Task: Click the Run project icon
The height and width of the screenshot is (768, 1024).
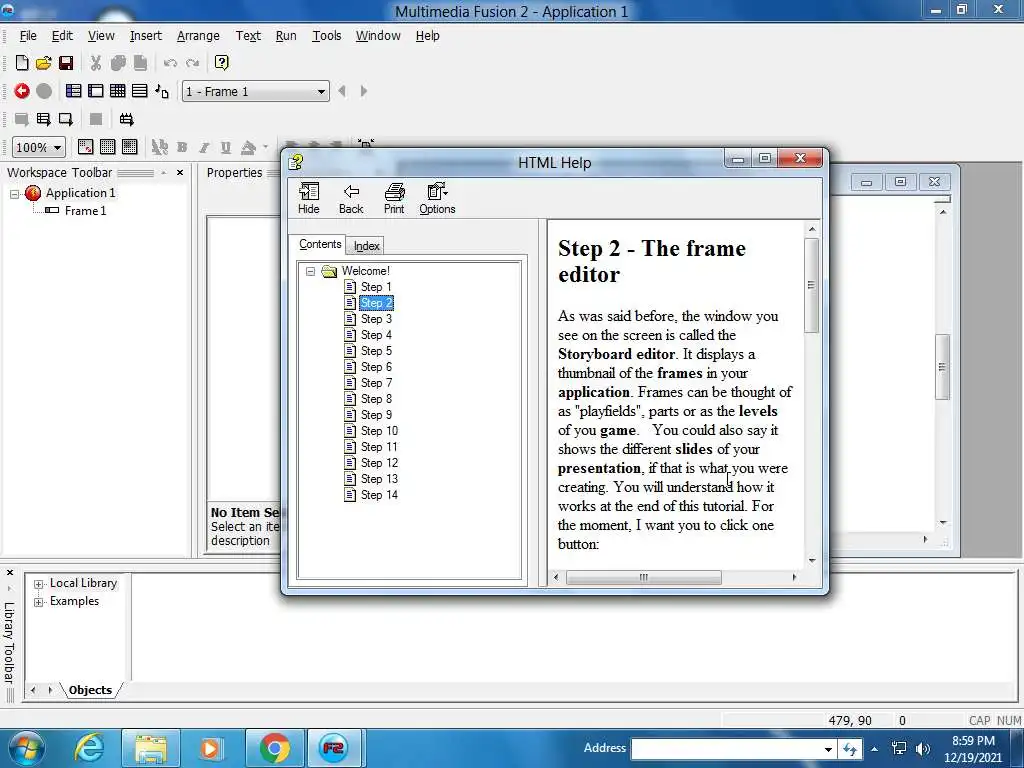Action: click(44, 119)
